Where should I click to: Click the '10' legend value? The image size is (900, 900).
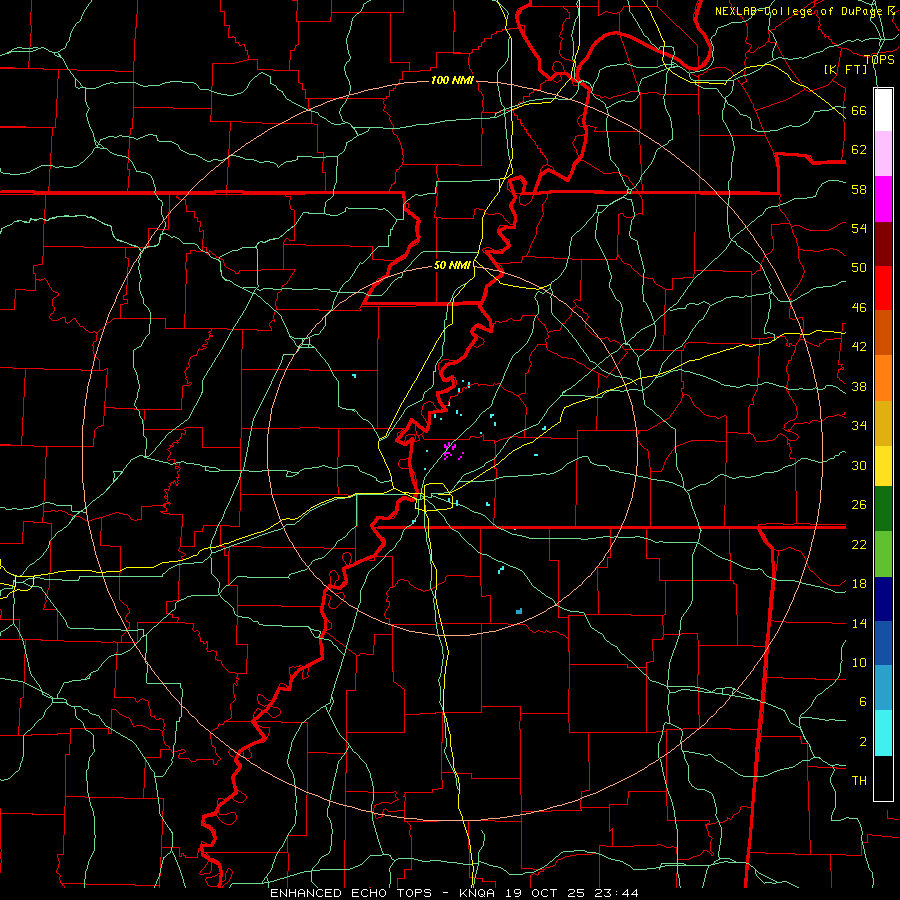(859, 662)
